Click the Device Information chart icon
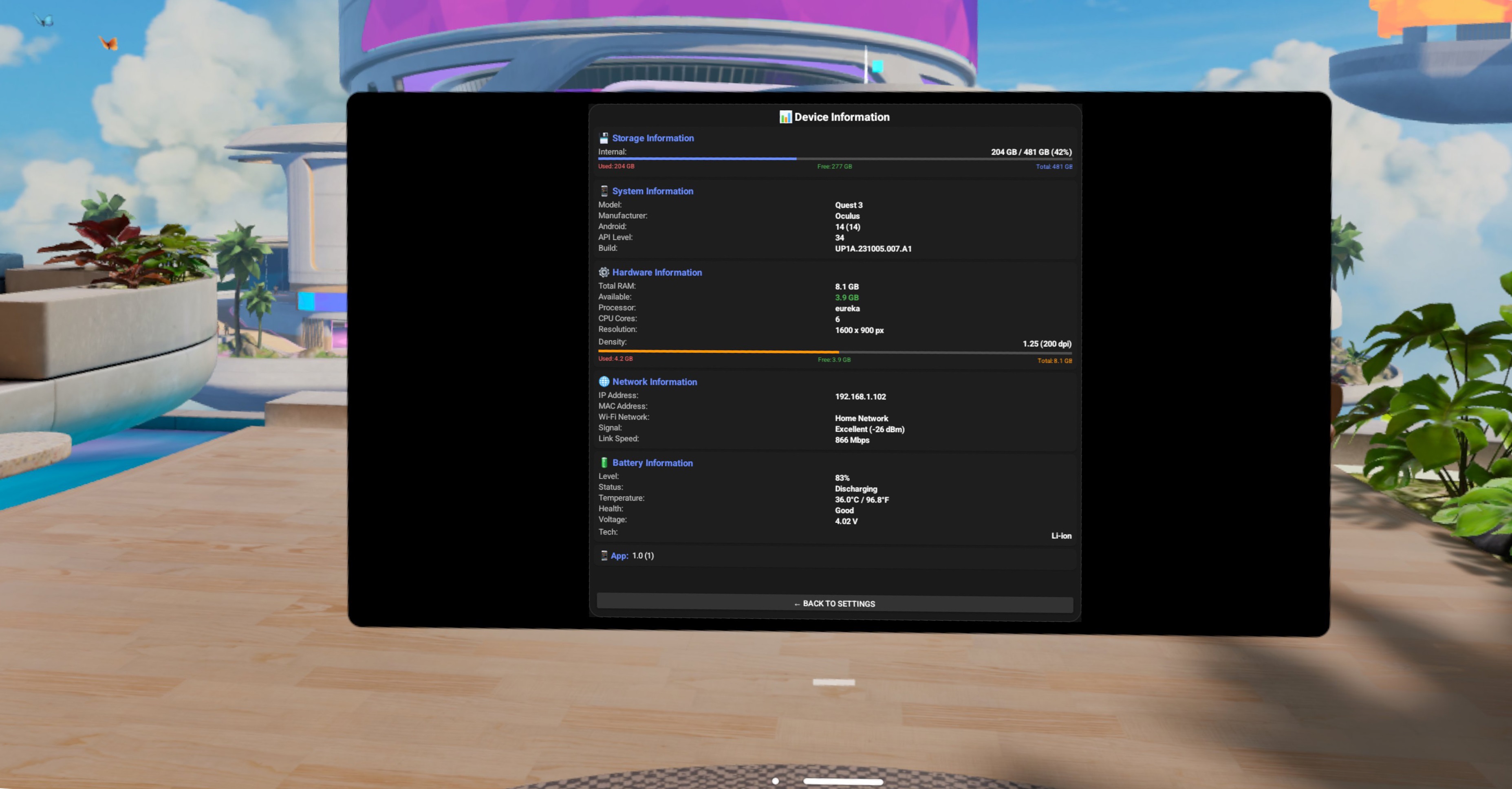 (785, 117)
